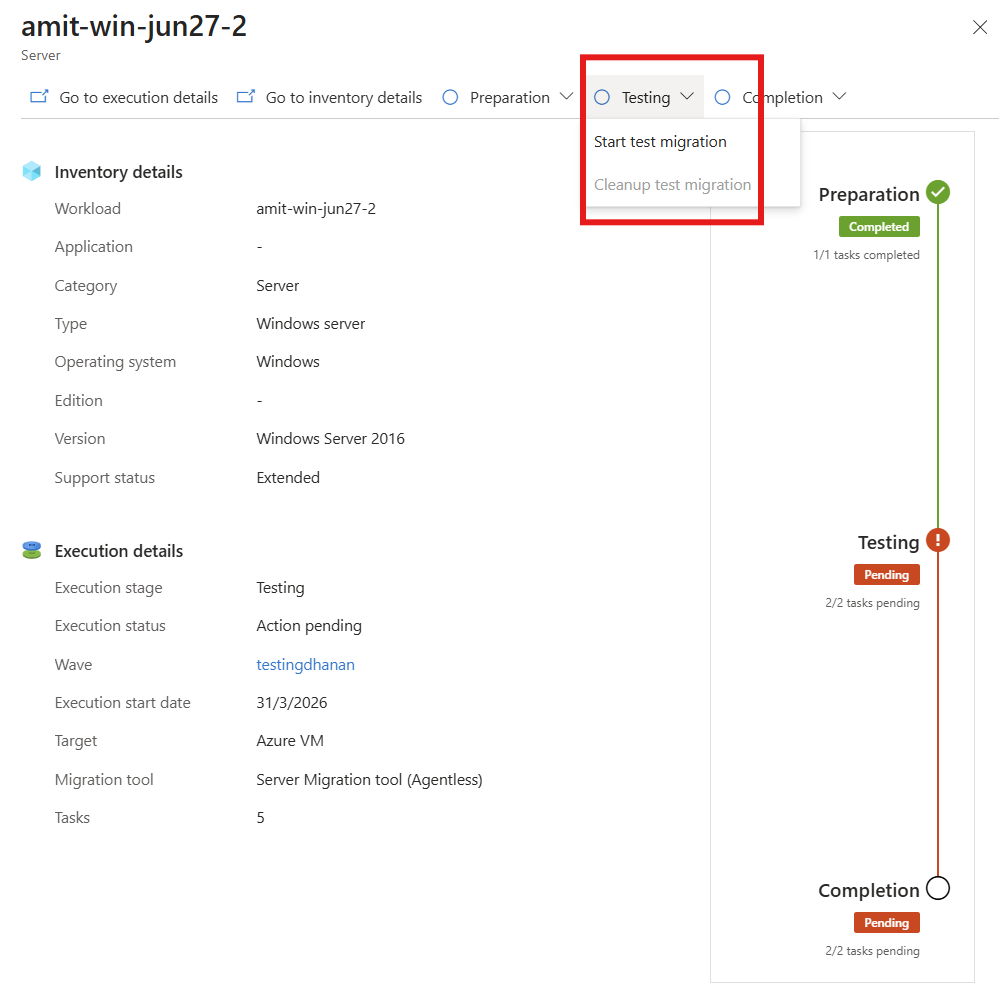This screenshot has width=1008, height=1001.
Task: Click the empty Completion circle on timeline
Action: click(938, 888)
